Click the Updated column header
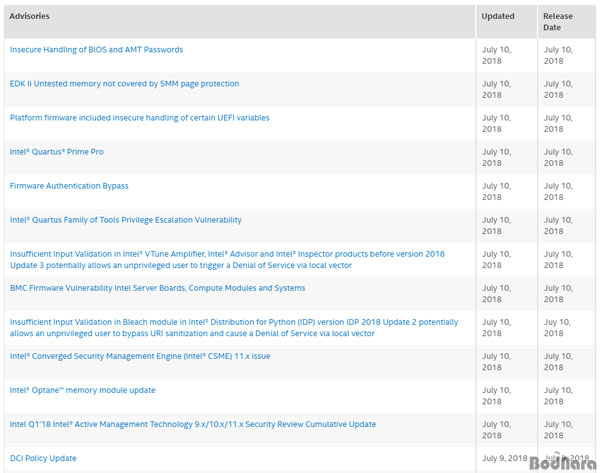600x473 pixels. (x=498, y=16)
